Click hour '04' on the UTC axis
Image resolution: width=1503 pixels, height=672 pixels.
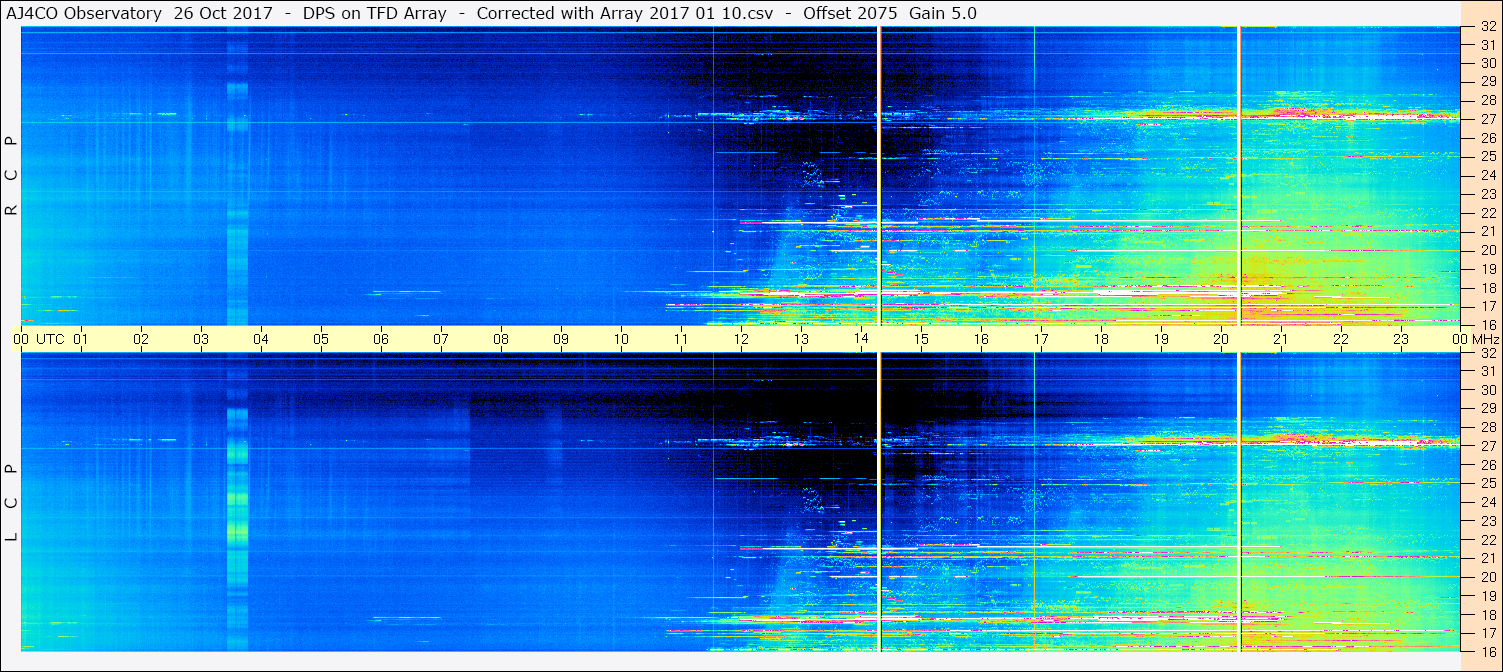(261, 339)
